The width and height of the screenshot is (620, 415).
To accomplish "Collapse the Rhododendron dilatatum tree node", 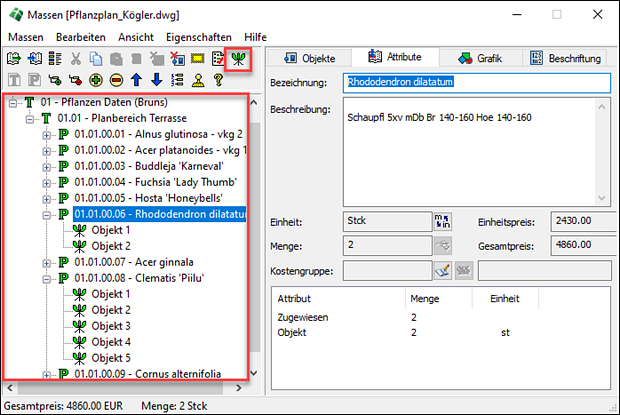I will [47, 214].
